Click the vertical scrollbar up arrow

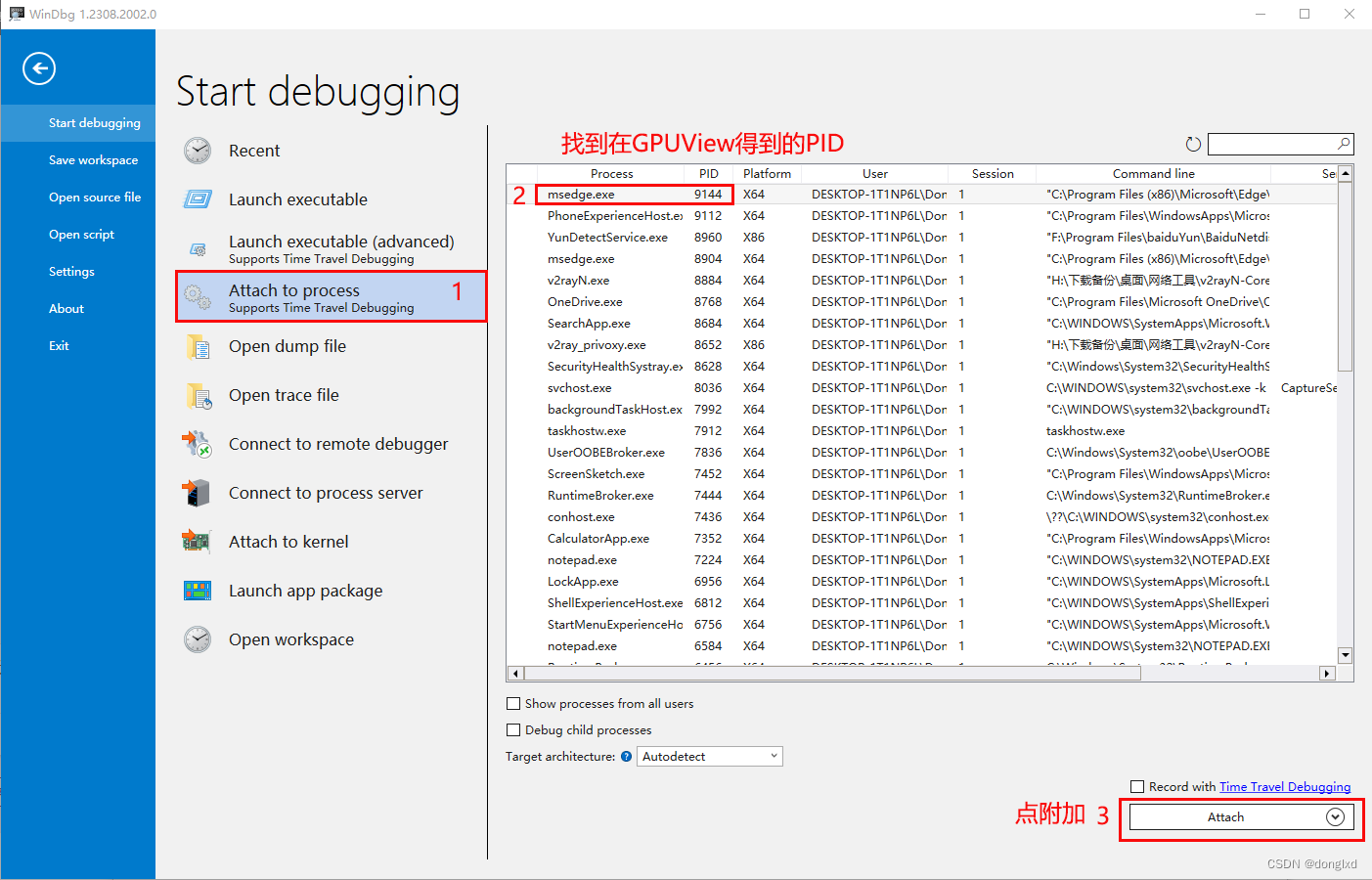click(1346, 173)
